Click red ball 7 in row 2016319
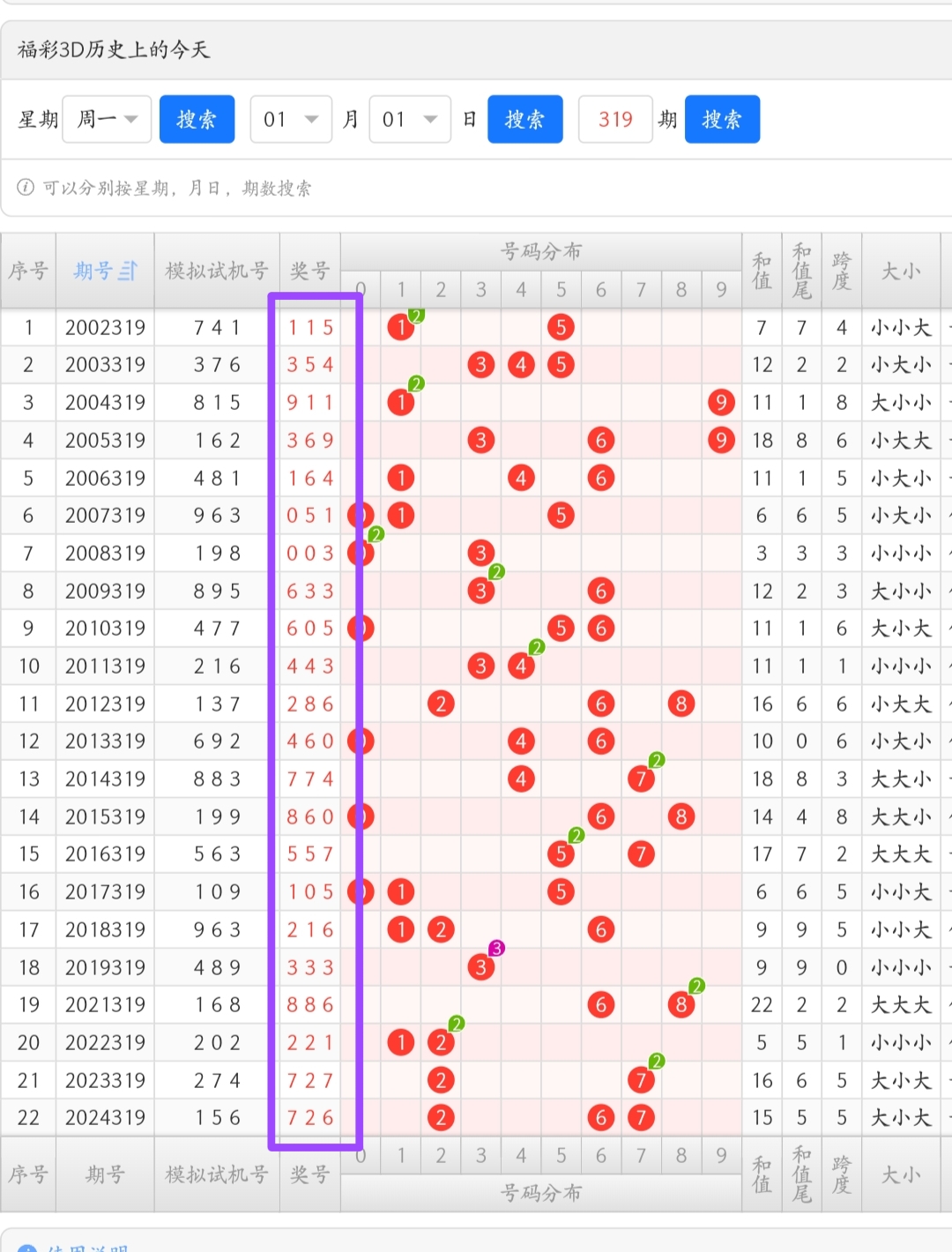This screenshot has height=1252, width=952. pos(641,854)
